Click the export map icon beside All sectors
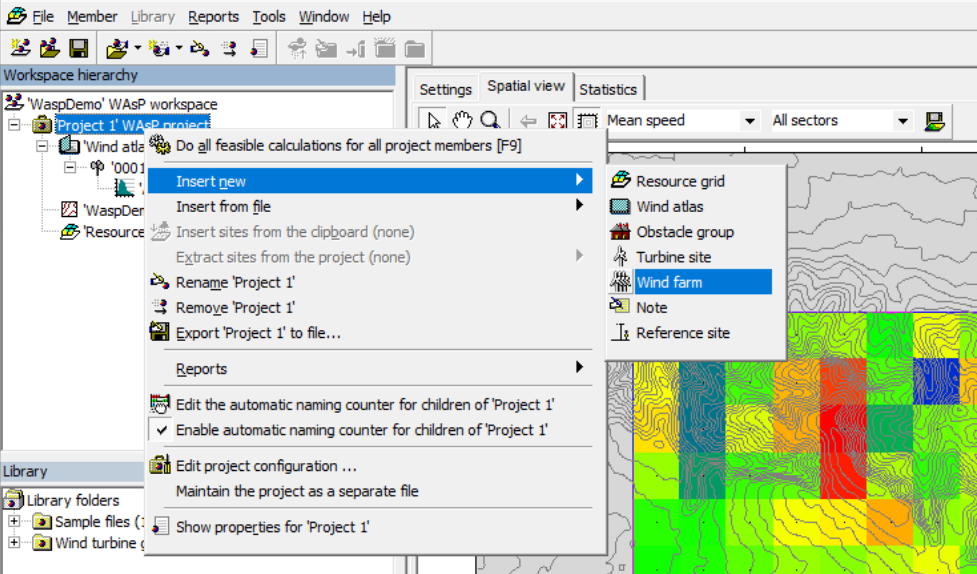Viewport: 977px width, 574px height. point(934,121)
